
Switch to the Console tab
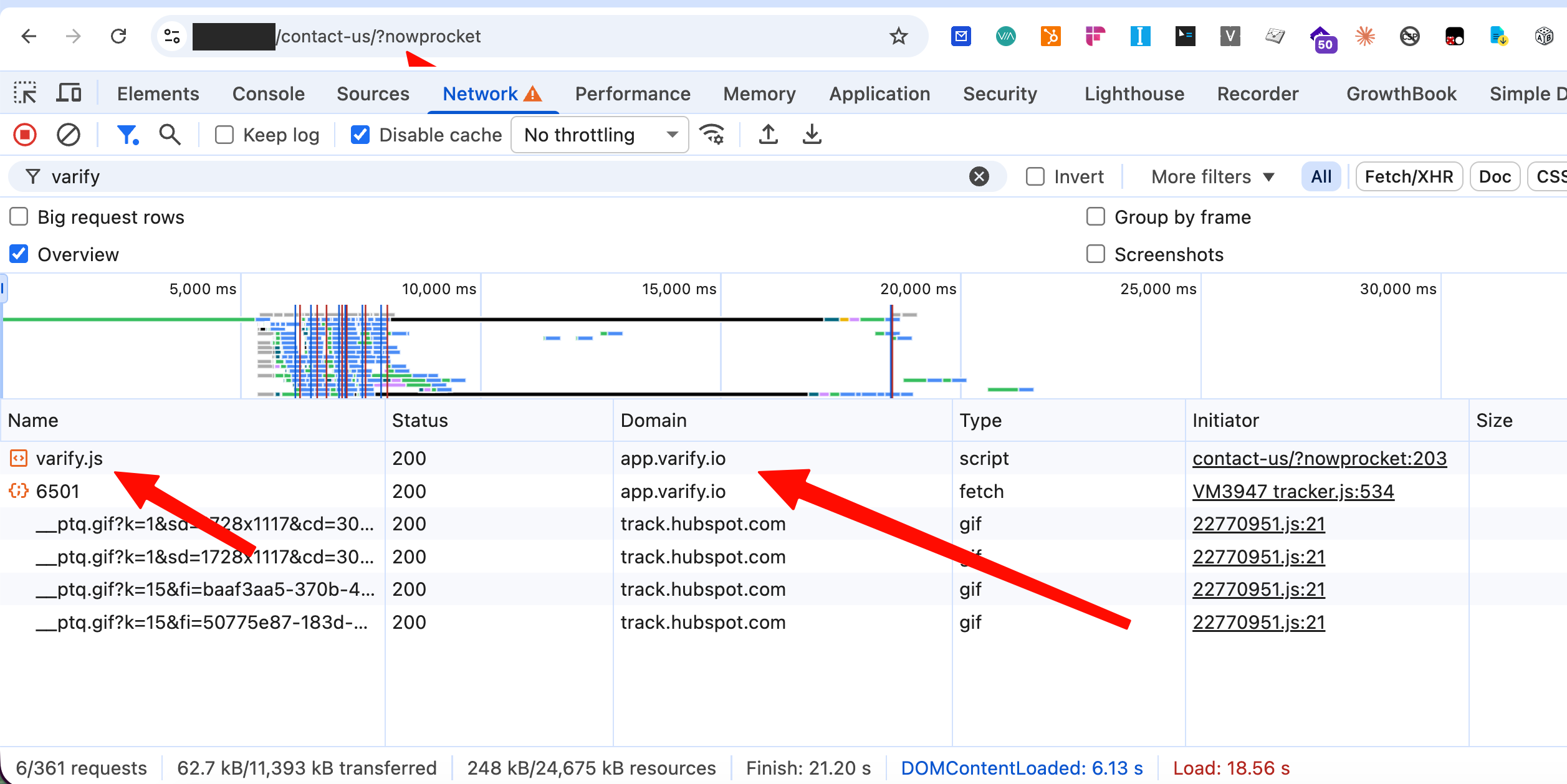click(x=269, y=93)
